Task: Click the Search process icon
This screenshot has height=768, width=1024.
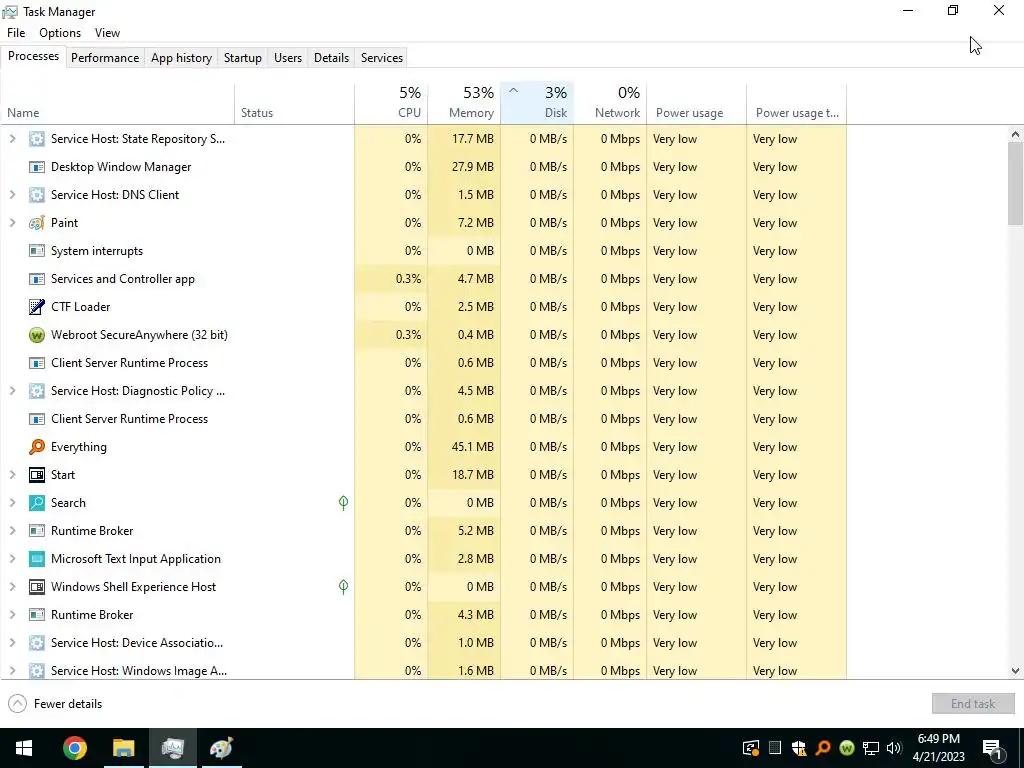Action: (37, 503)
